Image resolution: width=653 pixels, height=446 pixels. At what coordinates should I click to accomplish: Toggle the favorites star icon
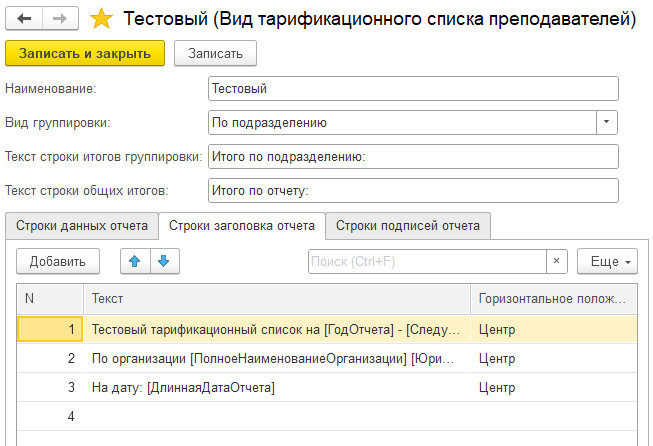[101, 18]
